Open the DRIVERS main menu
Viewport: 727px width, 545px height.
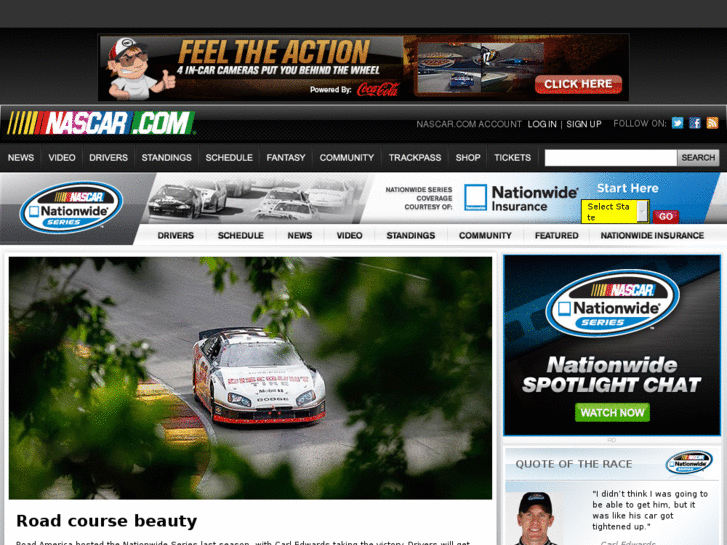[x=108, y=158]
